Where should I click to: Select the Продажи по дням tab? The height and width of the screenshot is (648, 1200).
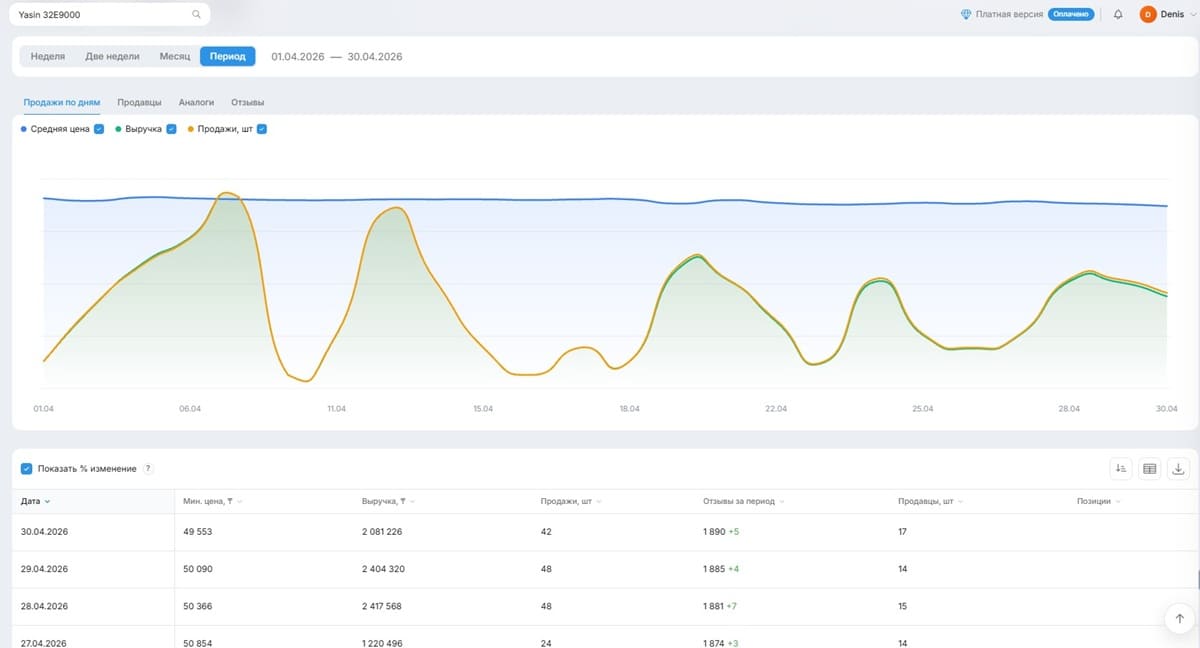click(x=62, y=102)
